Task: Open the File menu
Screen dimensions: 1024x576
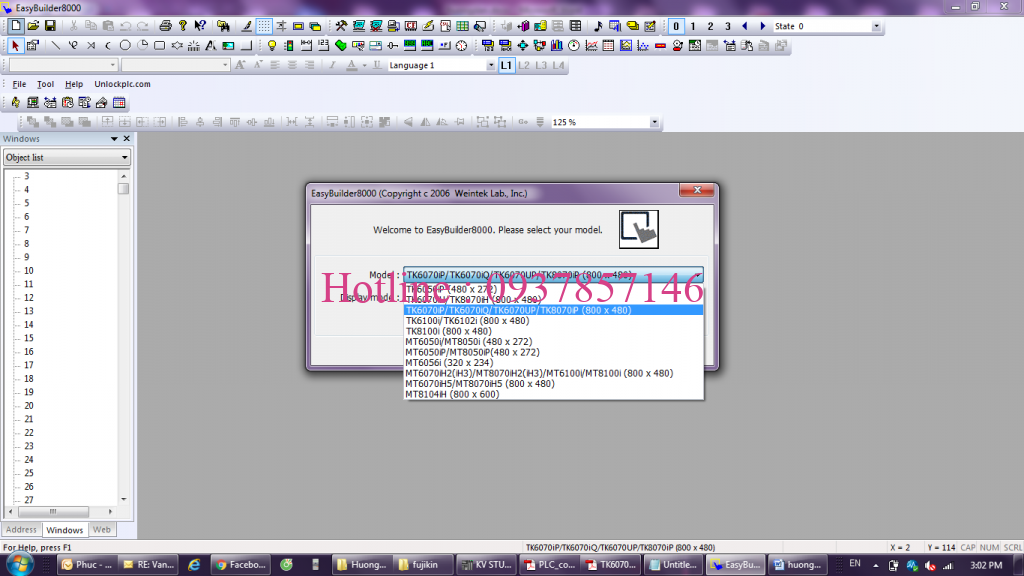Action: (19, 84)
